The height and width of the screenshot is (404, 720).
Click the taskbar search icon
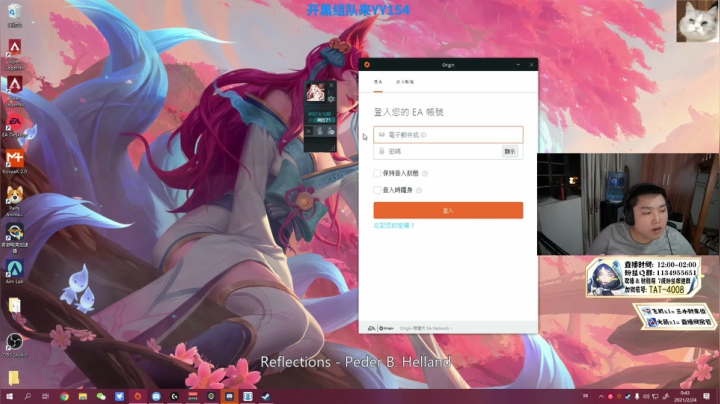coord(28,396)
